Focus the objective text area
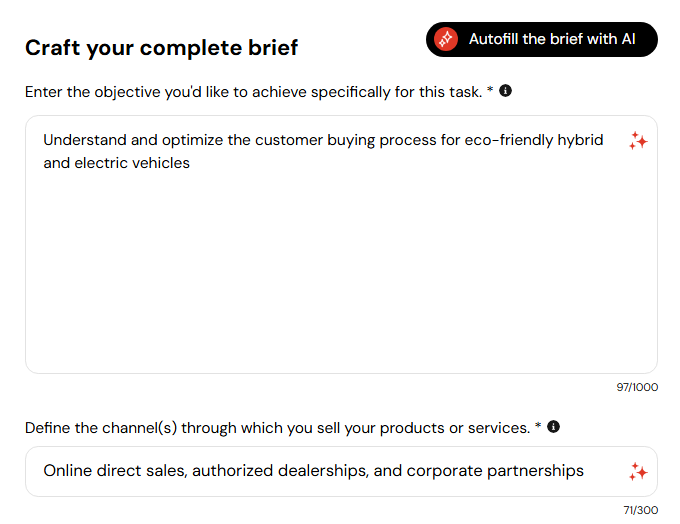The height and width of the screenshot is (524, 680). tap(341, 244)
